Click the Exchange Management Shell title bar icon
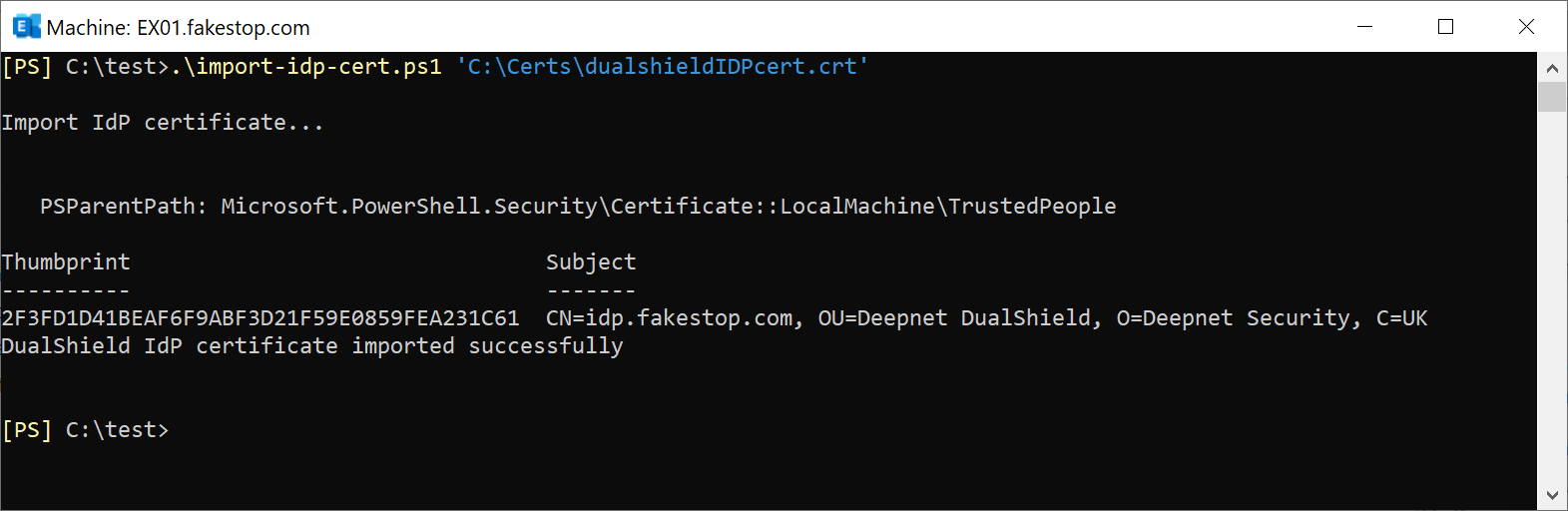Viewport: 1568px width, 511px height. (x=26, y=27)
